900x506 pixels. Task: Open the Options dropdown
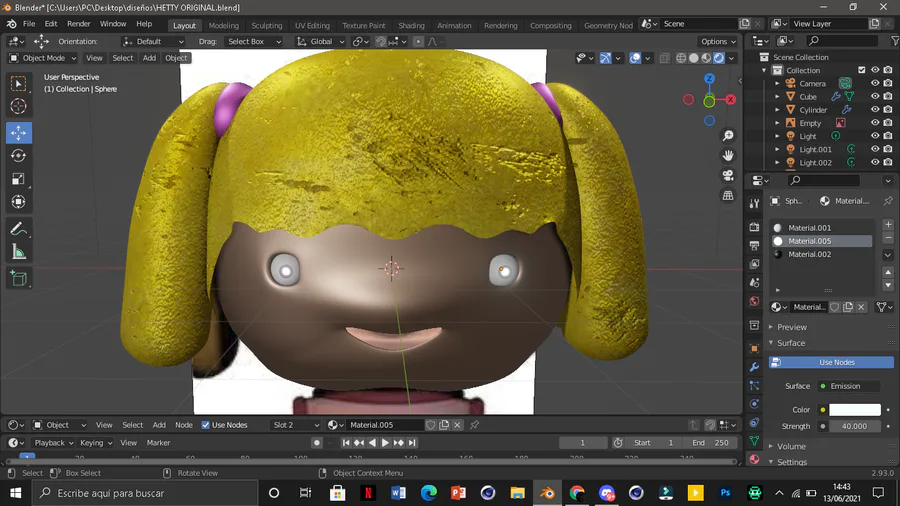[x=718, y=41]
